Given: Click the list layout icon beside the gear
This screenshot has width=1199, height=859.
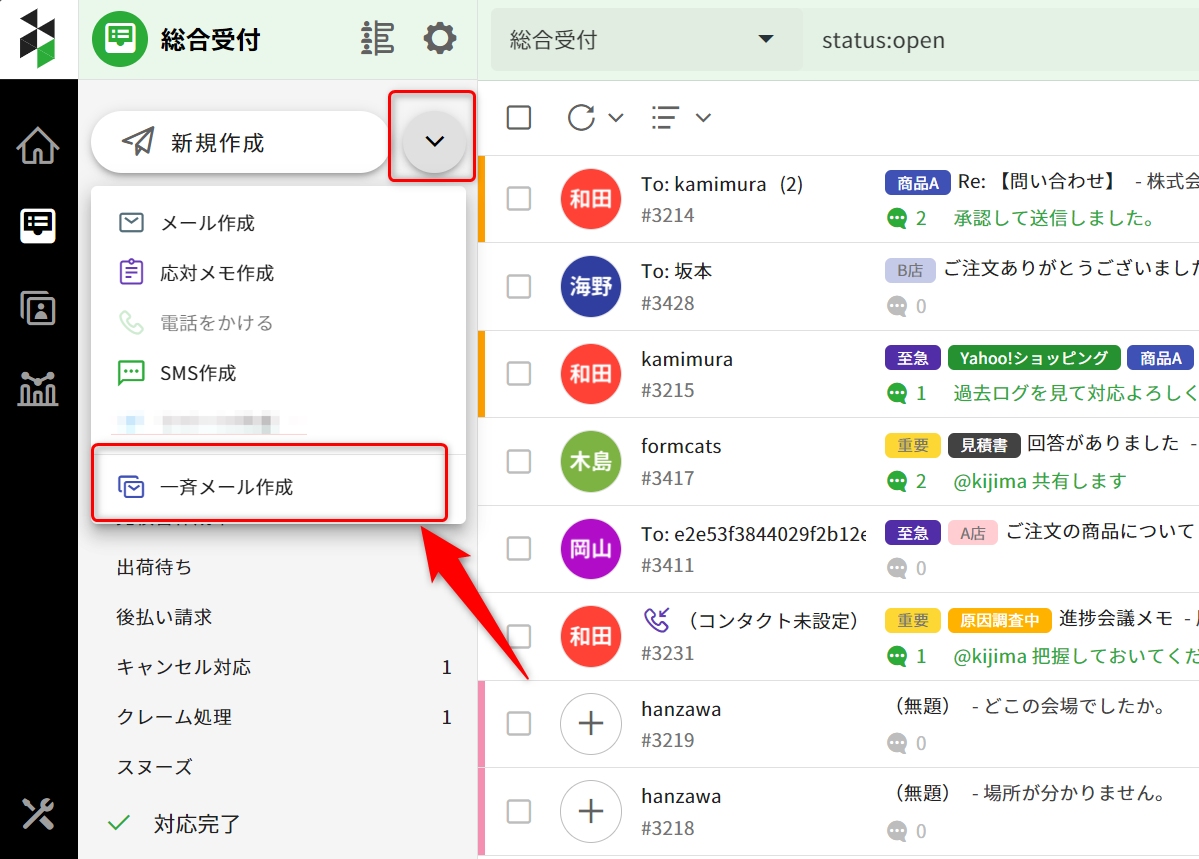Looking at the screenshot, I should pyautogui.click(x=377, y=39).
